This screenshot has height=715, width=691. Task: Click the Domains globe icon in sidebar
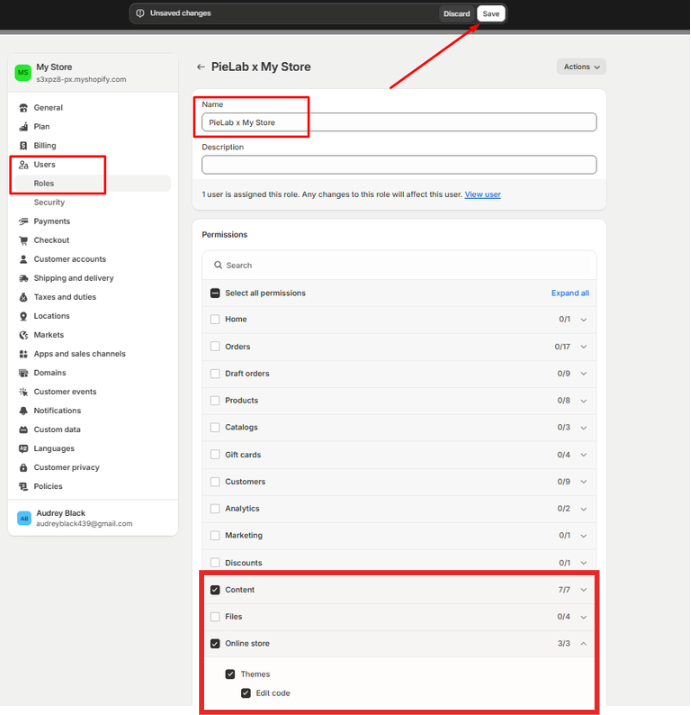tap(24, 373)
